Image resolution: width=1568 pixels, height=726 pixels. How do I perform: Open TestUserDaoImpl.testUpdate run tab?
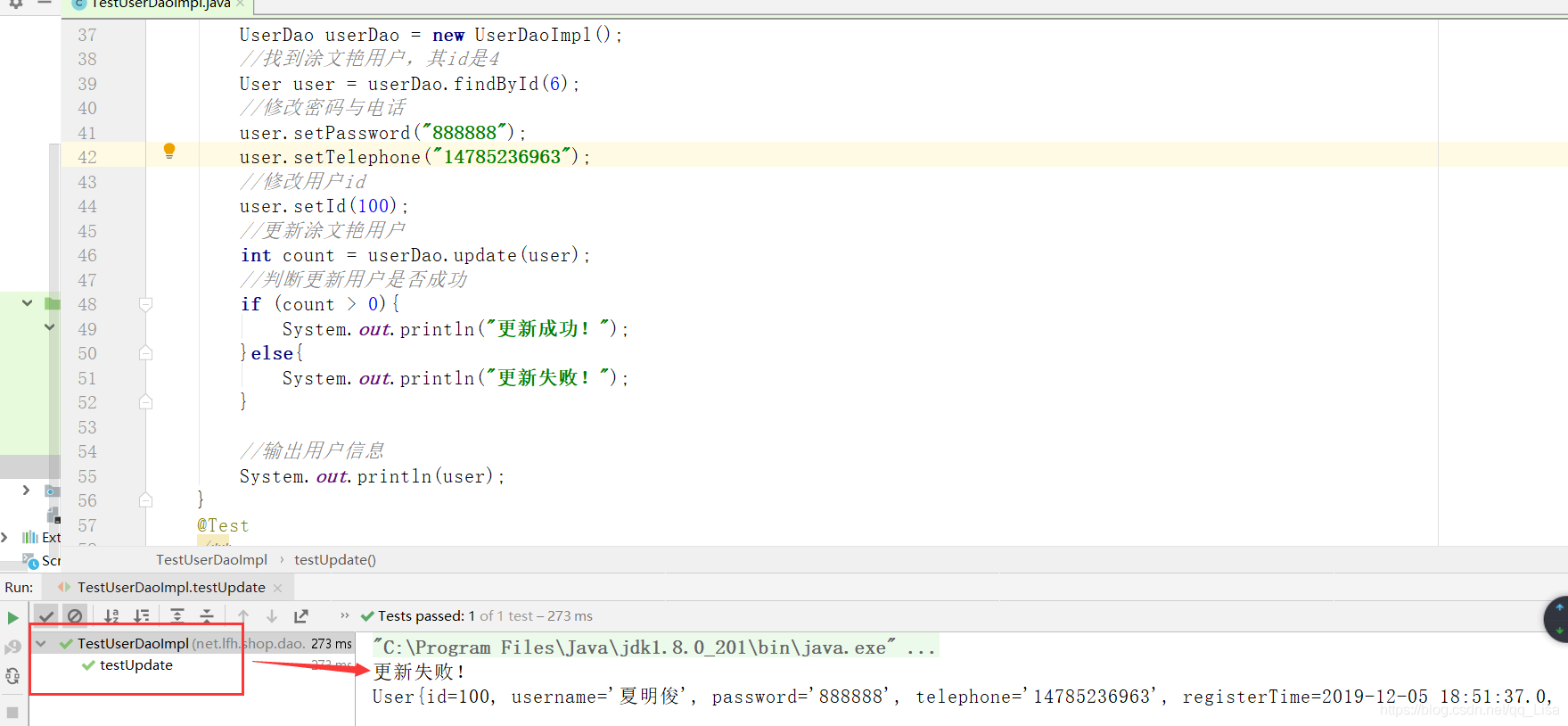click(x=171, y=587)
